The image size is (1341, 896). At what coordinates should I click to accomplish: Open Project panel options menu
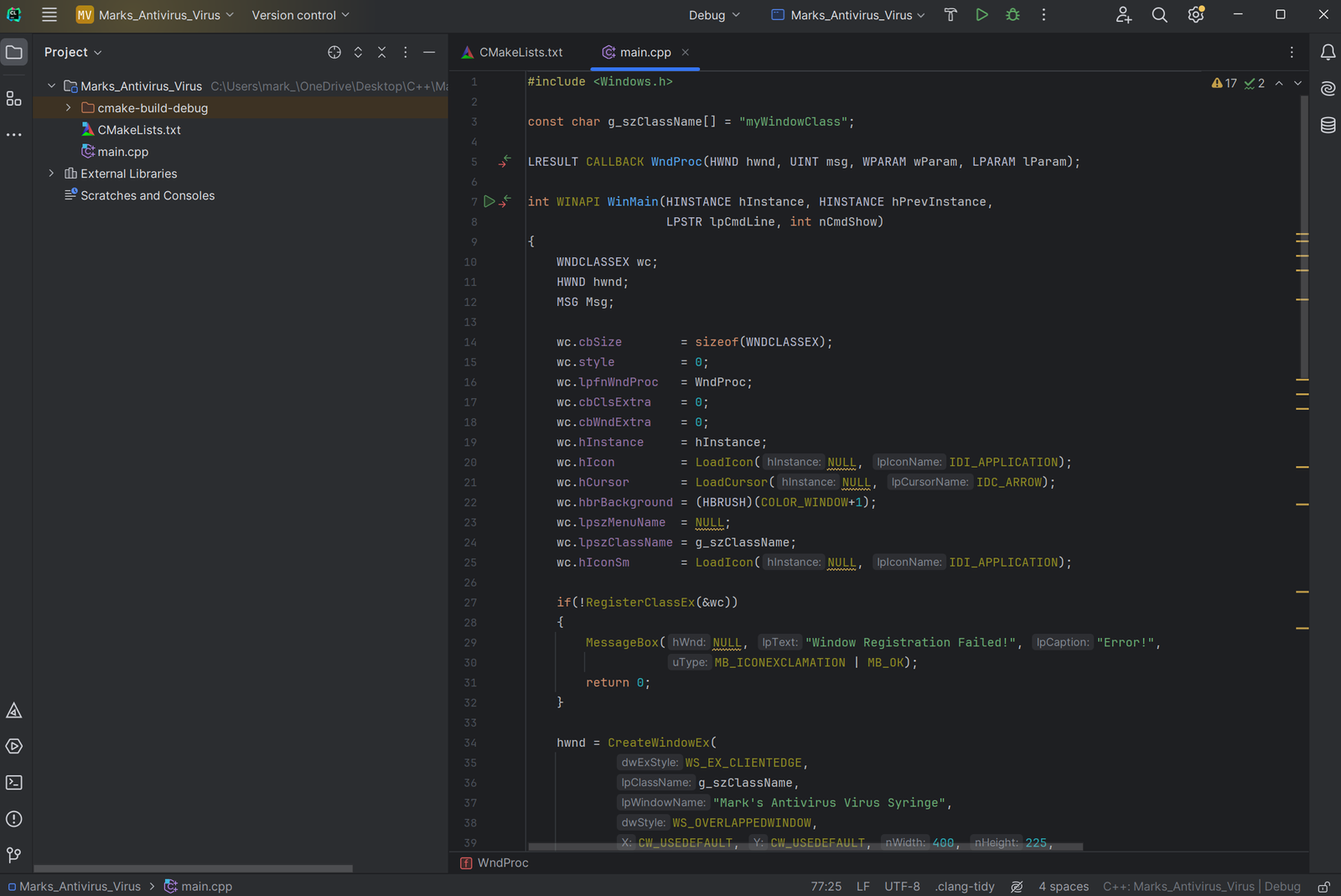[x=406, y=52]
